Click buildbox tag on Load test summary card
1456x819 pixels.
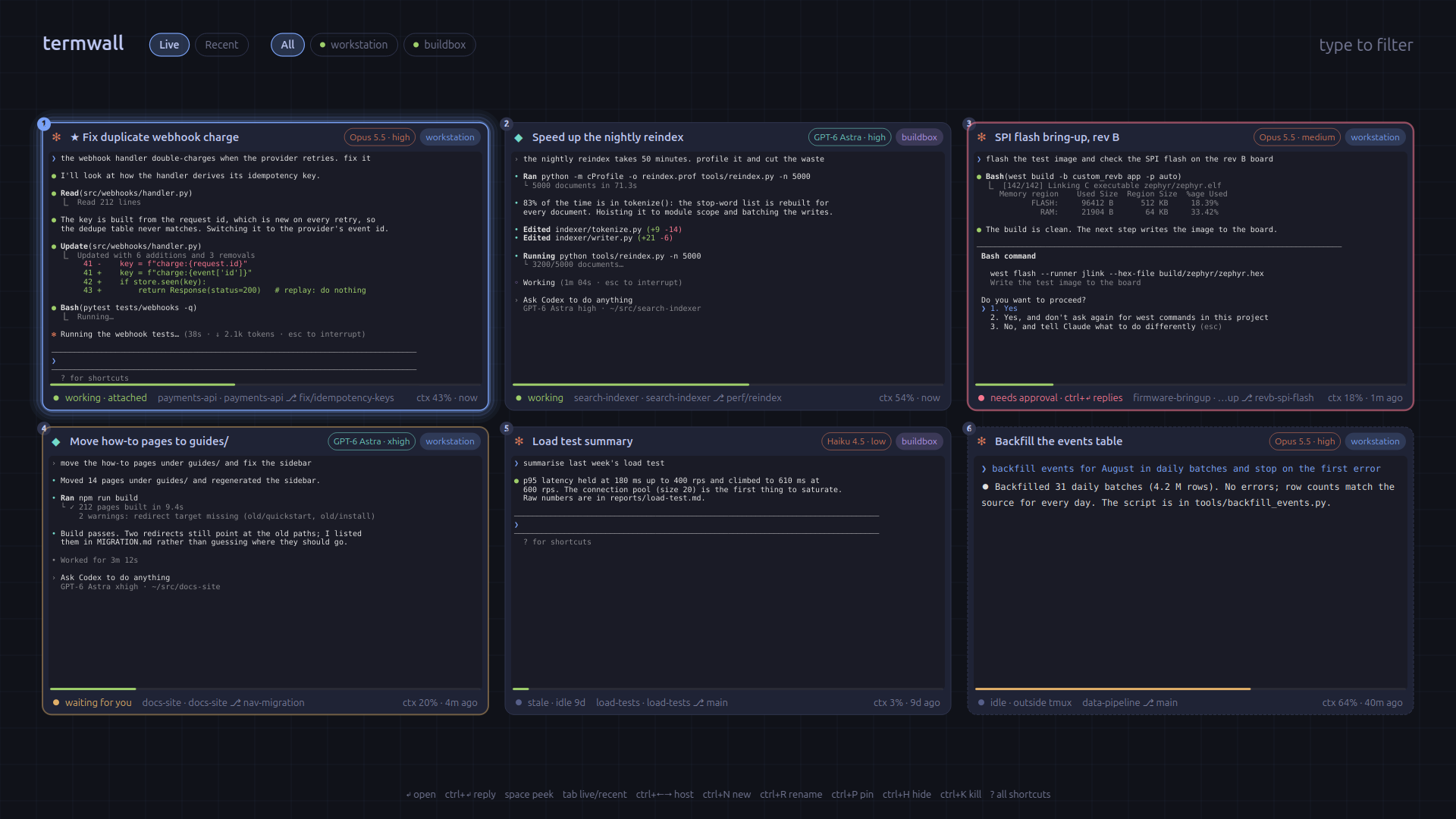[x=919, y=441]
